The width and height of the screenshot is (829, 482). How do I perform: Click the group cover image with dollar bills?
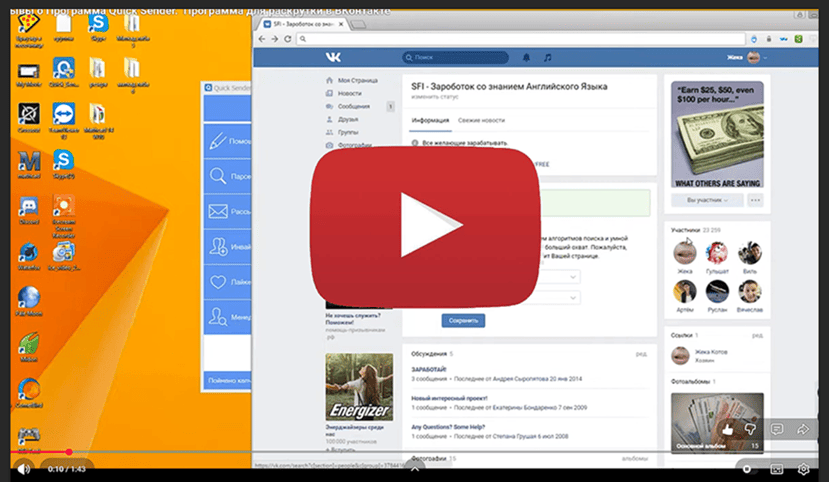pos(717,135)
